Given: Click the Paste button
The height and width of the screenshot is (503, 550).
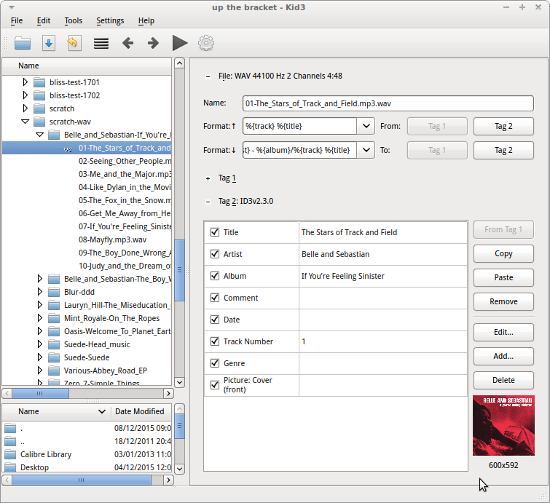Looking at the screenshot, I should point(503,277).
